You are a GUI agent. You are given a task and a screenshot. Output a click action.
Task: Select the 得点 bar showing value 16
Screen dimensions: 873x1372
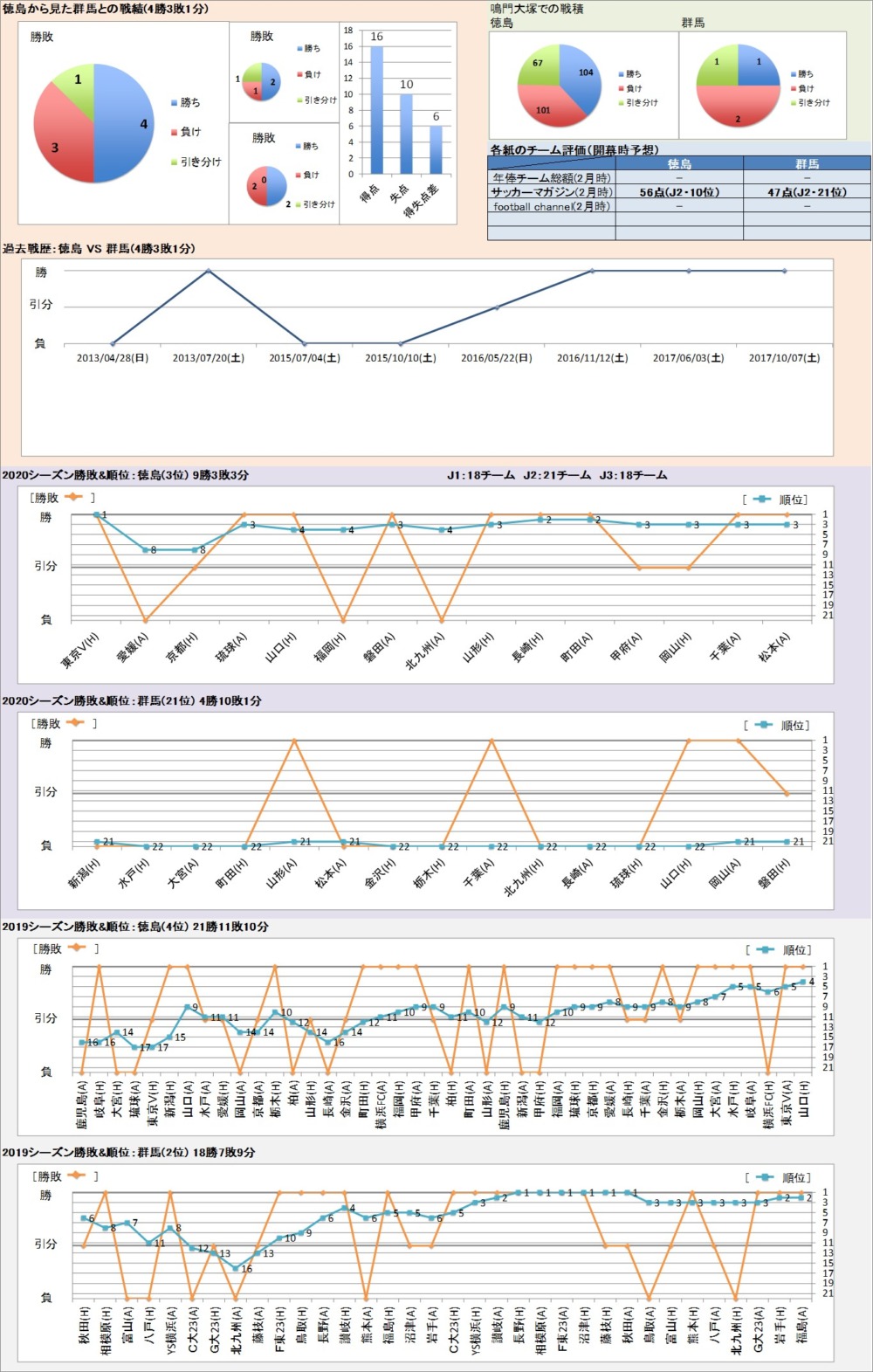tap(376, 109)
